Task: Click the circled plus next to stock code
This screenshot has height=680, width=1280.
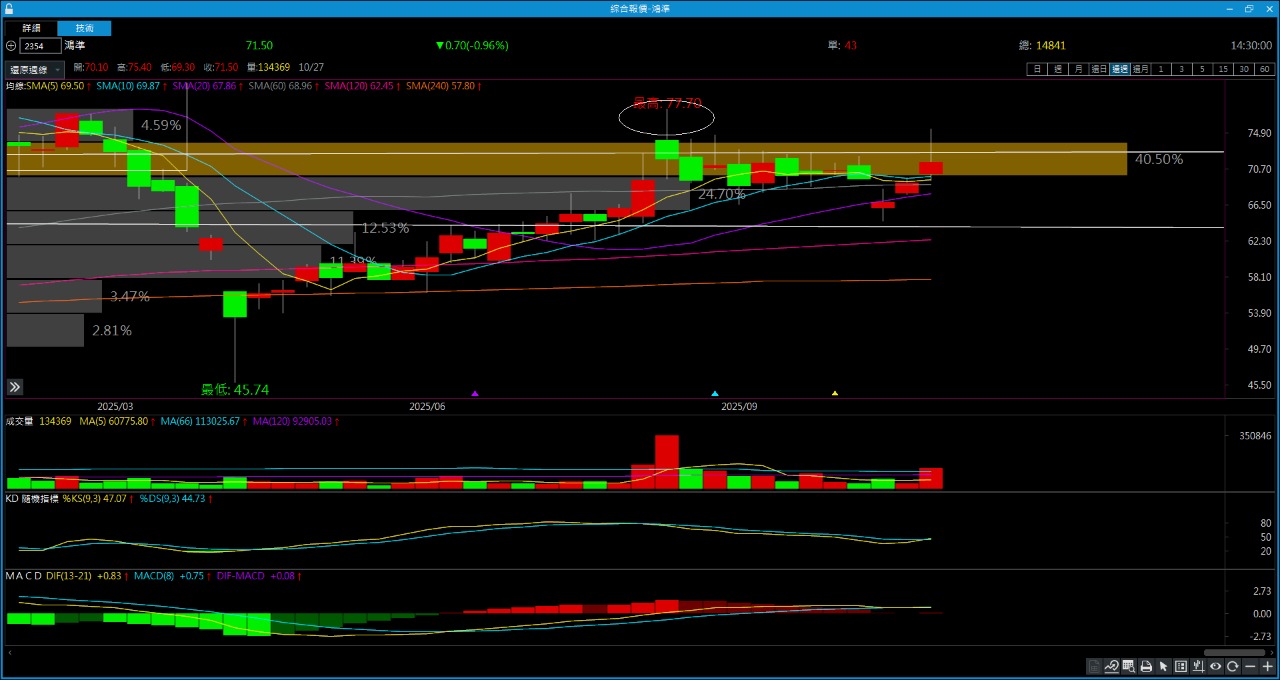Action: [11, 46]
